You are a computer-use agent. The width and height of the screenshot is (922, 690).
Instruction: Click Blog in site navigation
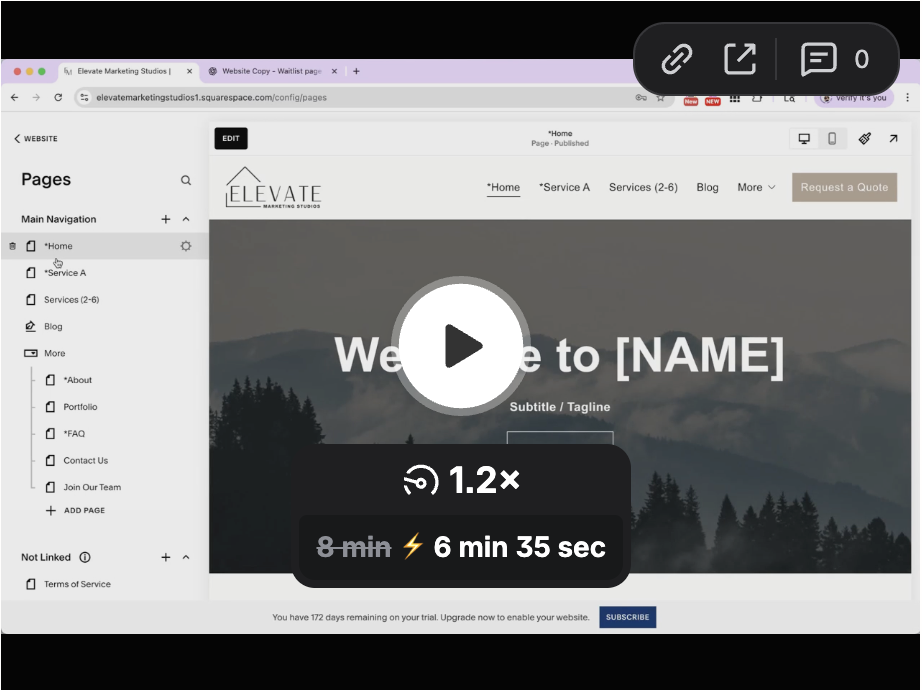coord(707,188)
